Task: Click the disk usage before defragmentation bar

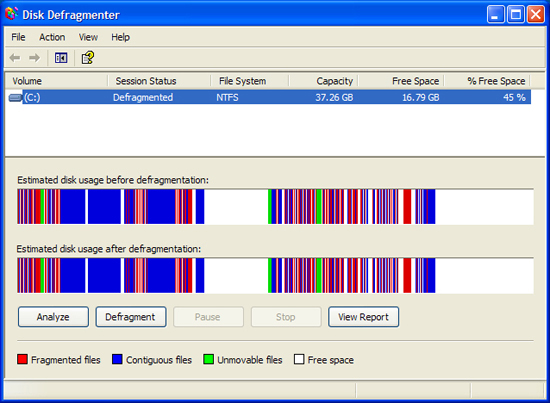Action: click(275, 207)
